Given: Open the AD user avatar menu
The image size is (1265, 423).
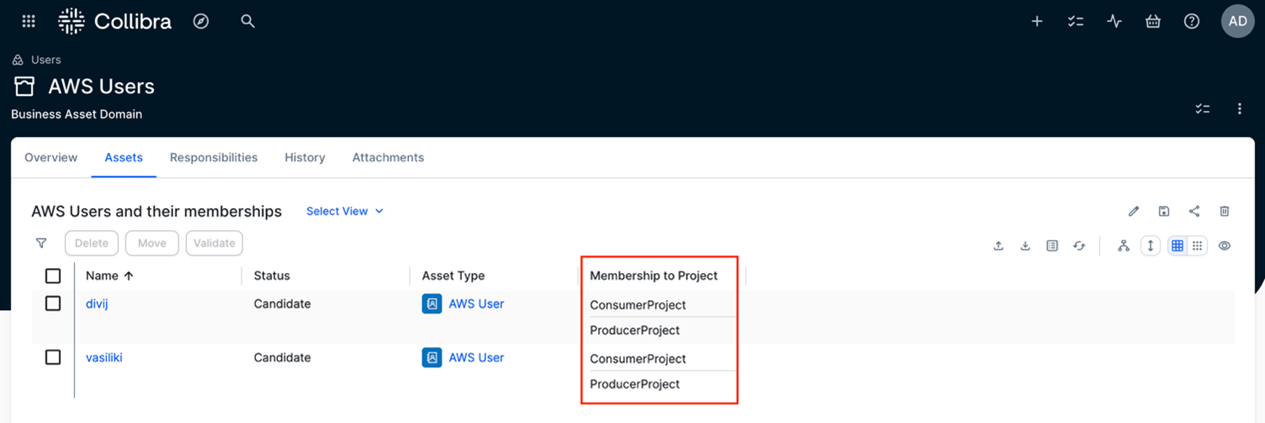Looking at the screenshot, I should point(1237,21).
